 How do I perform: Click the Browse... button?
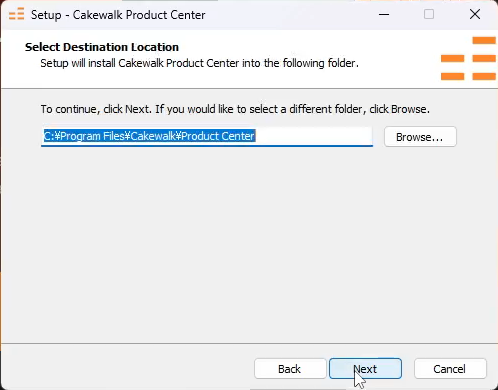[420, 137]
